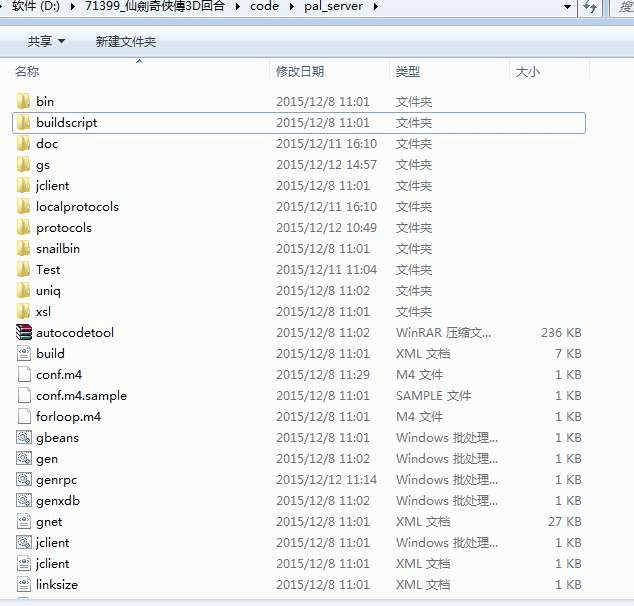Screen dimensions: 634x606
Task: Select the file name genrpc
Action: pyautogui.click(x=56, y=480)
